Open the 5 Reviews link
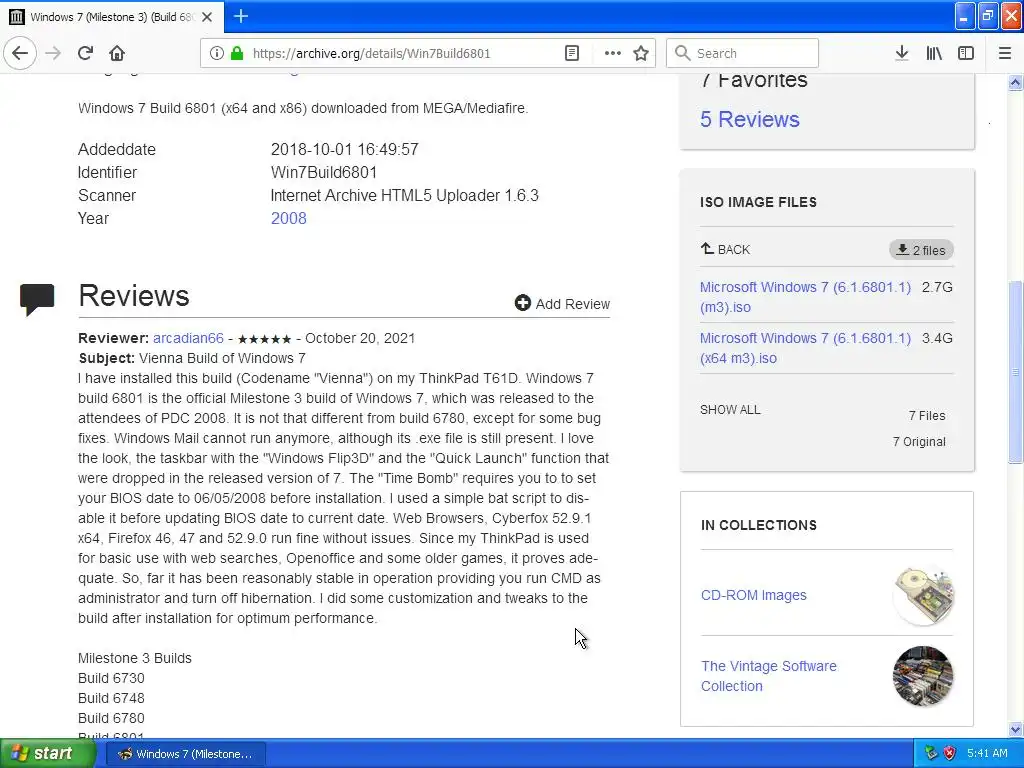 750,120
